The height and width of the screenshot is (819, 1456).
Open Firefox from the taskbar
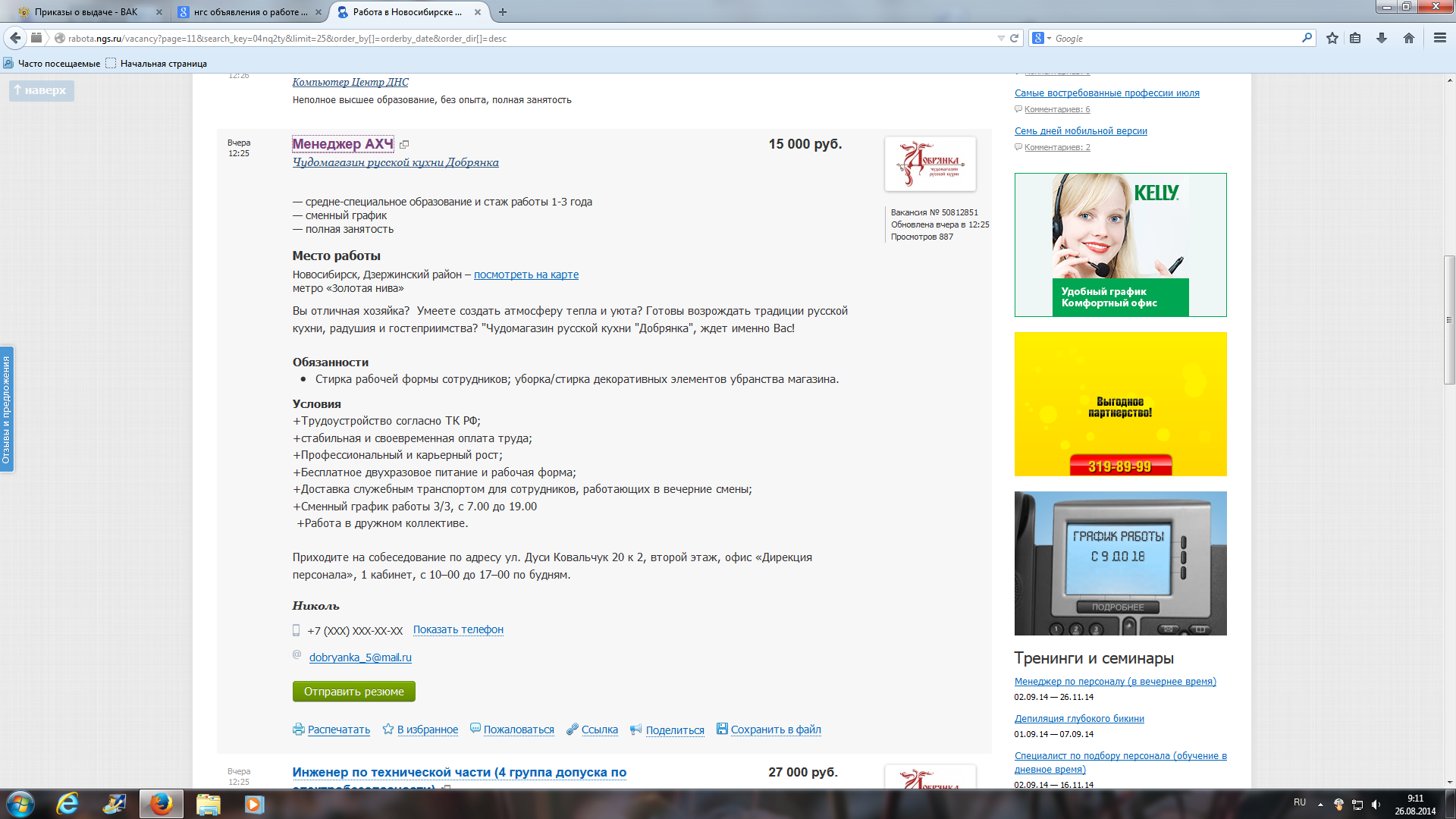[x=161, y=804]
